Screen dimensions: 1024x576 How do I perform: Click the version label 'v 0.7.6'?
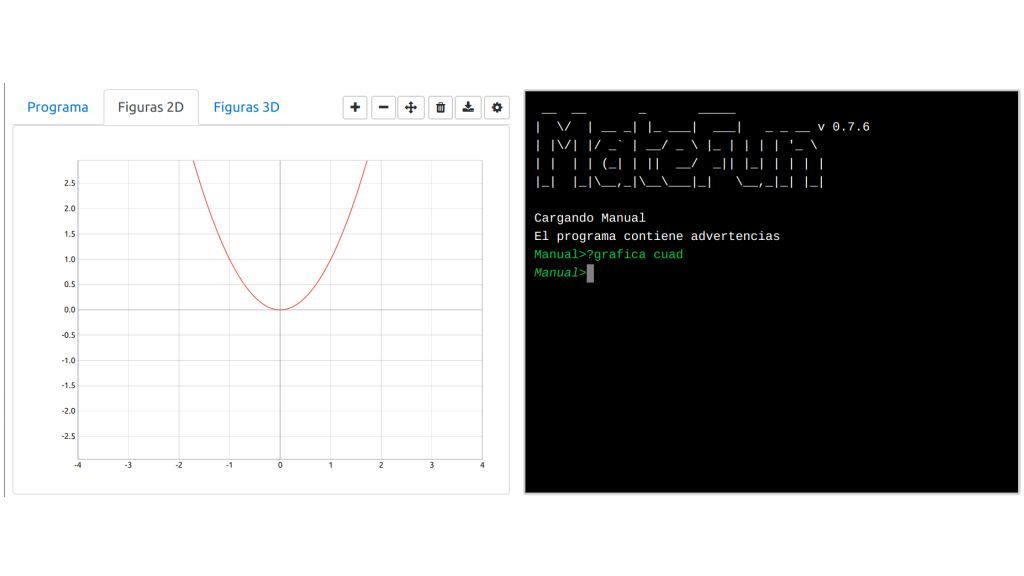(844, 127)
